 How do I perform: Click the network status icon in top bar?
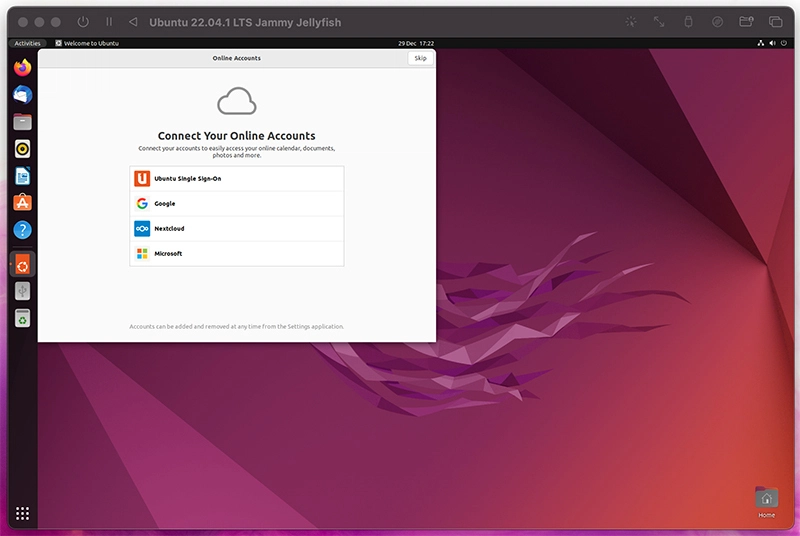tap(761, 43)
